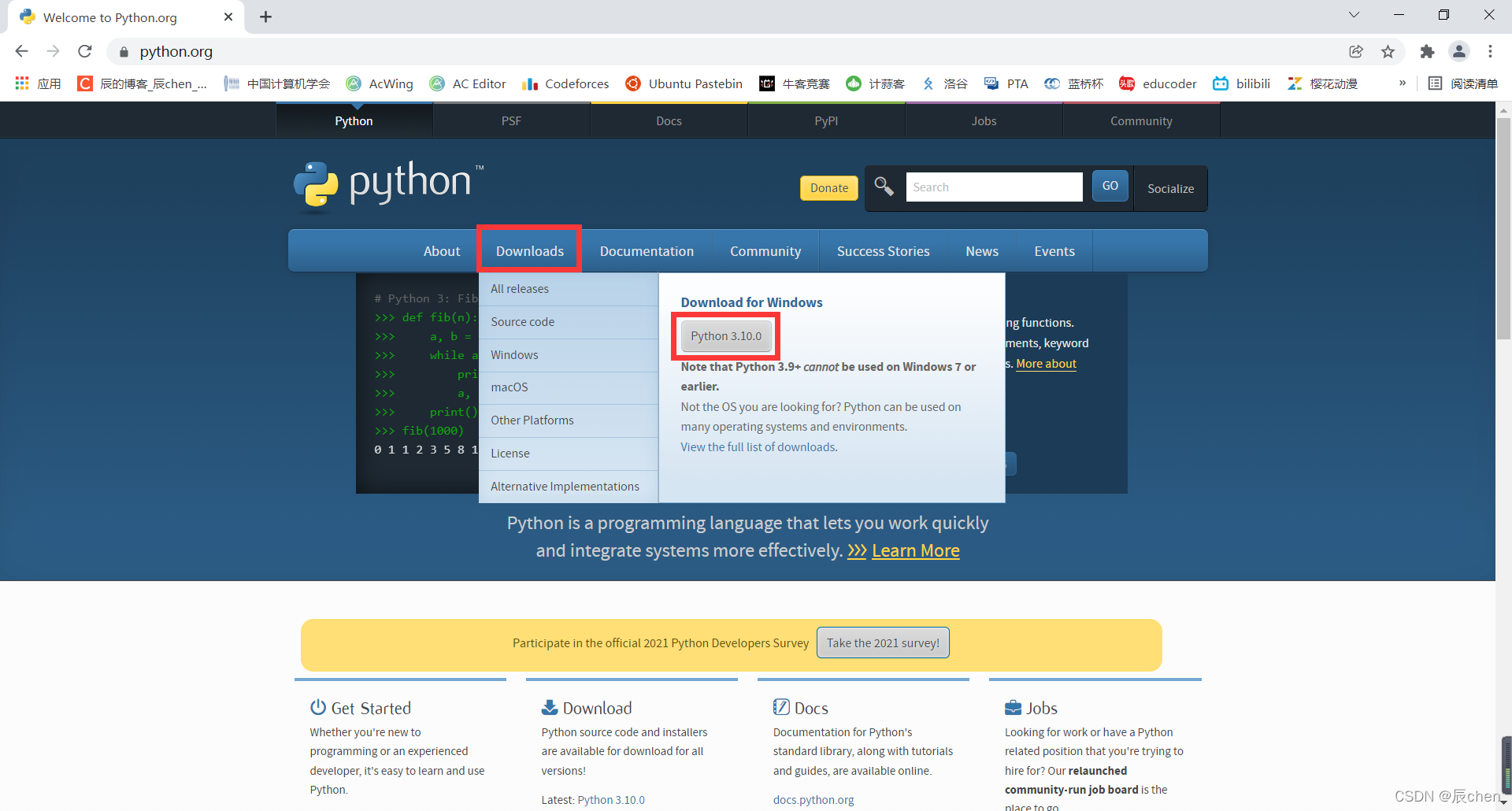
Task: Open the Ubuntu Pastebin bookmark
Action: (x=684, y=83)
